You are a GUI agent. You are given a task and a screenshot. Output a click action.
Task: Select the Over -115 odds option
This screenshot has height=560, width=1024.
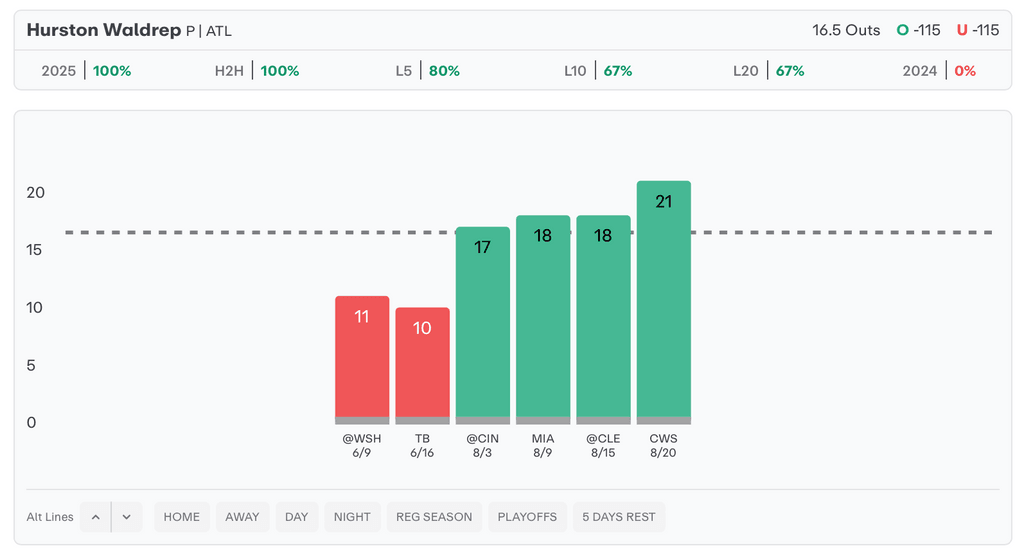coord(918,30)
